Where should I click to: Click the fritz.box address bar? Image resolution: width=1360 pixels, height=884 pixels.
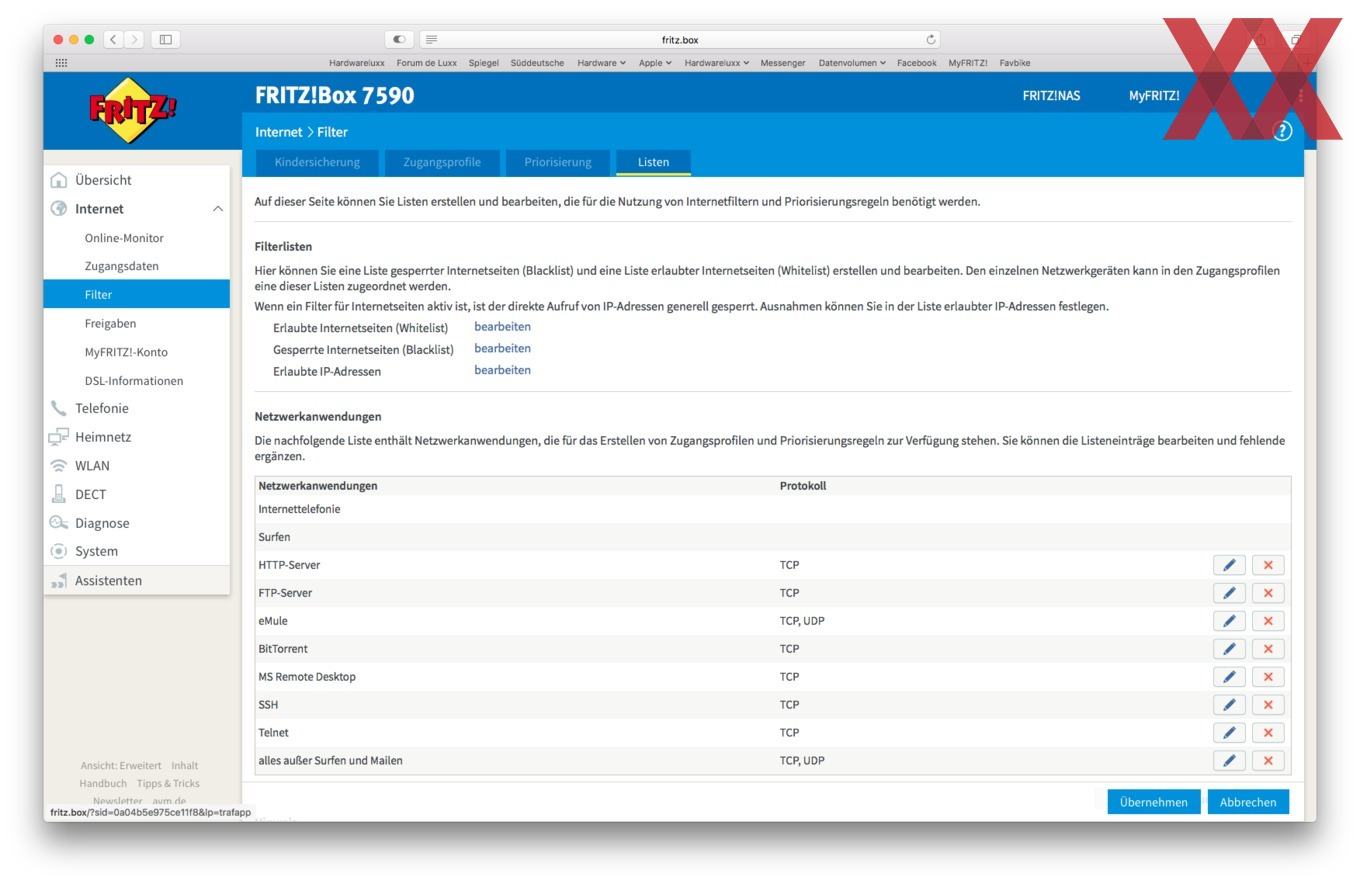(x=680, y=40)
